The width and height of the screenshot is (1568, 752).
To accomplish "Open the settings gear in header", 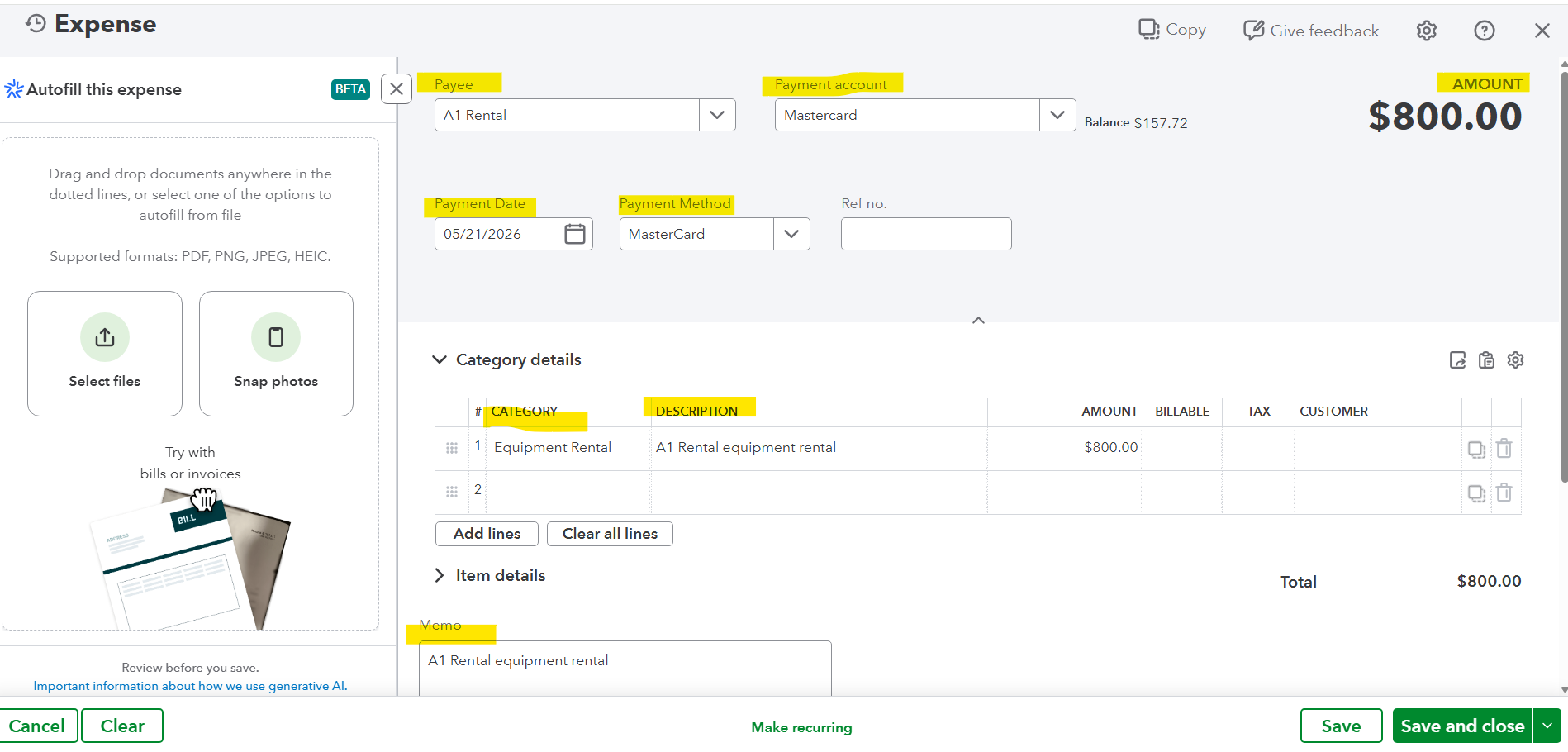I will coord(1427,31).
